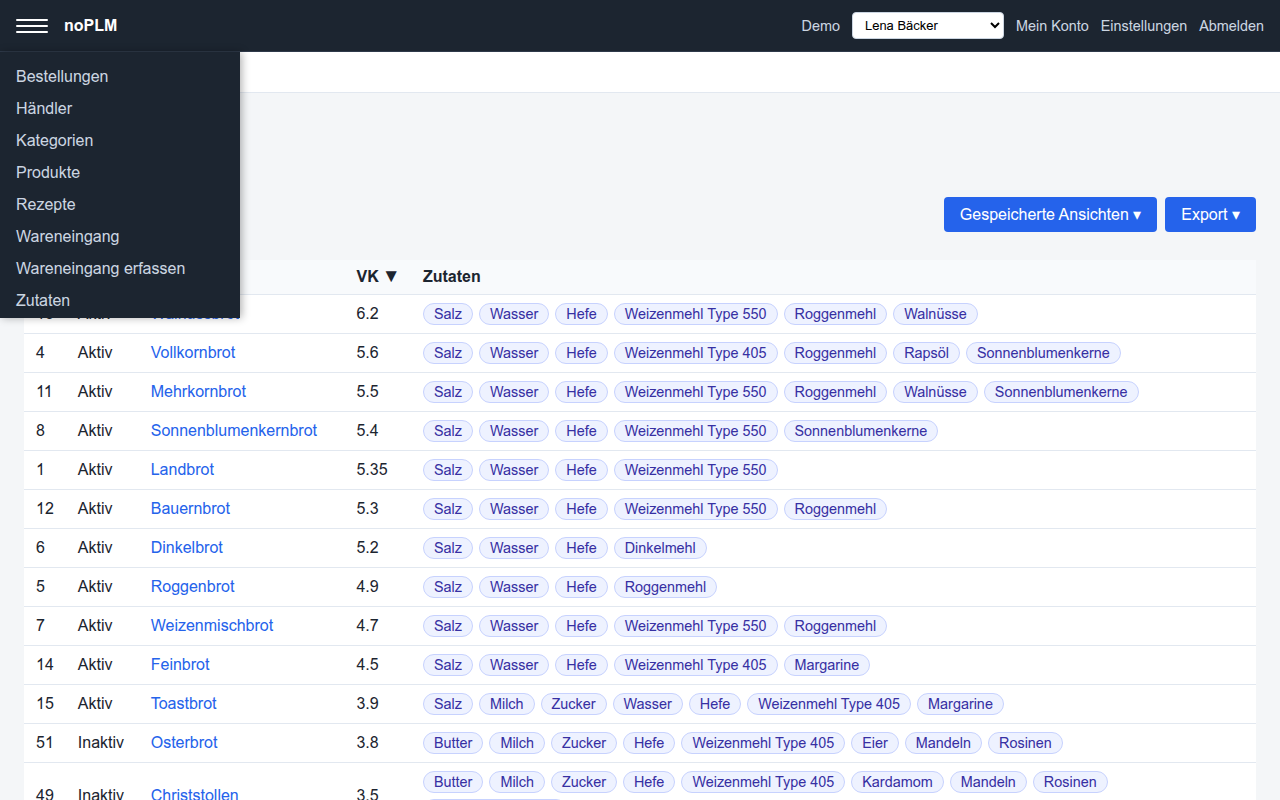Click Margarine tag in the Feinbrot row

coord(827,665)
